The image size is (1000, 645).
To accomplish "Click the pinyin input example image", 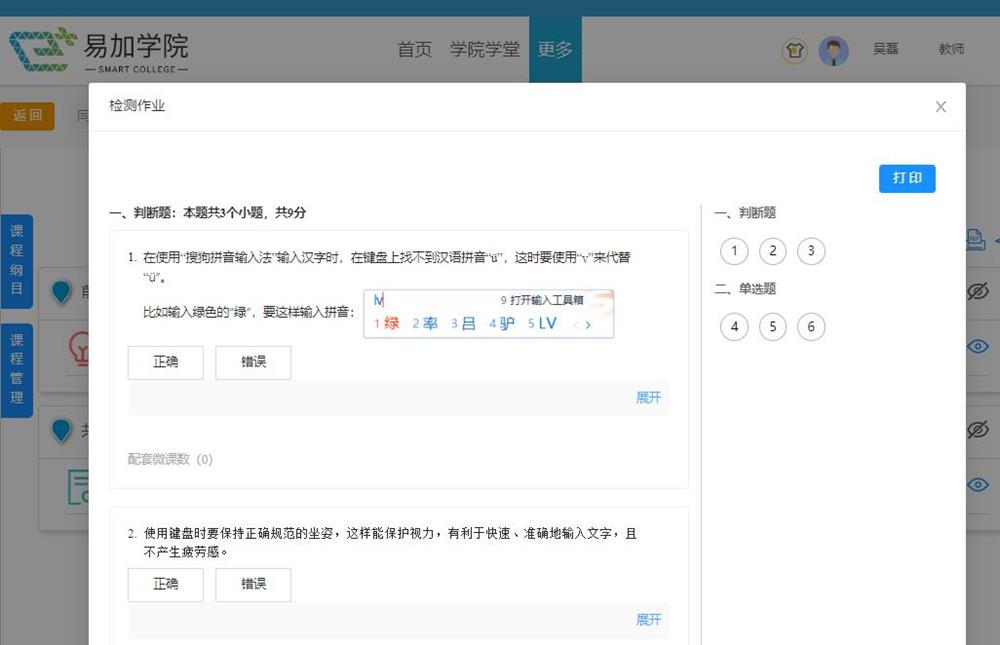I will point(489,313).
